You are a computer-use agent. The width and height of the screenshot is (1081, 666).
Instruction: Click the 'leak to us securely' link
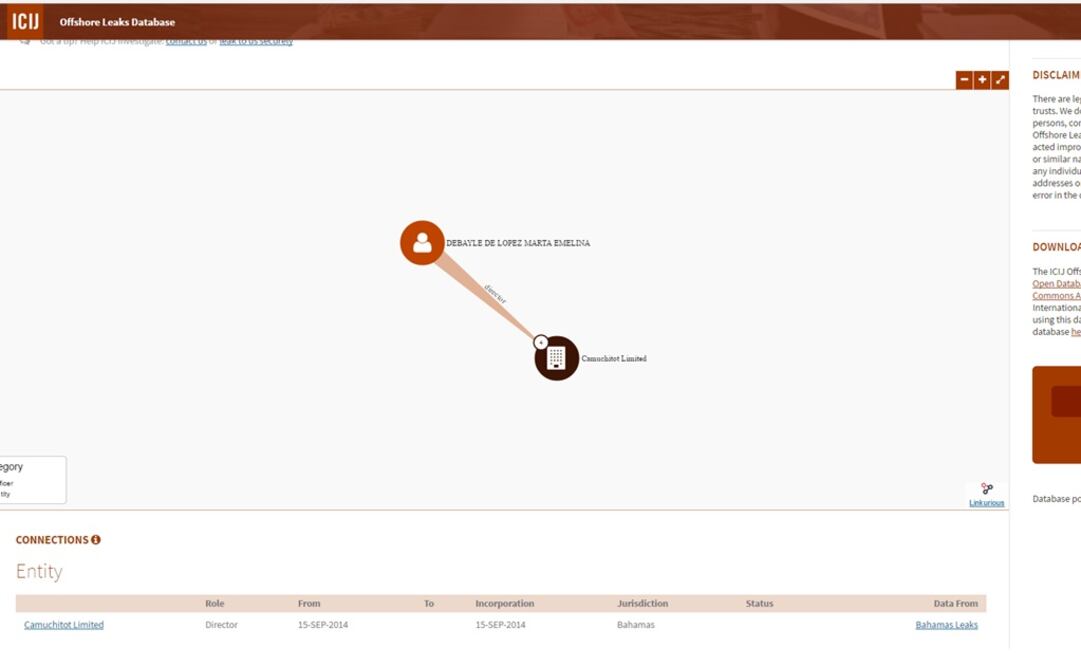(256, 42)
